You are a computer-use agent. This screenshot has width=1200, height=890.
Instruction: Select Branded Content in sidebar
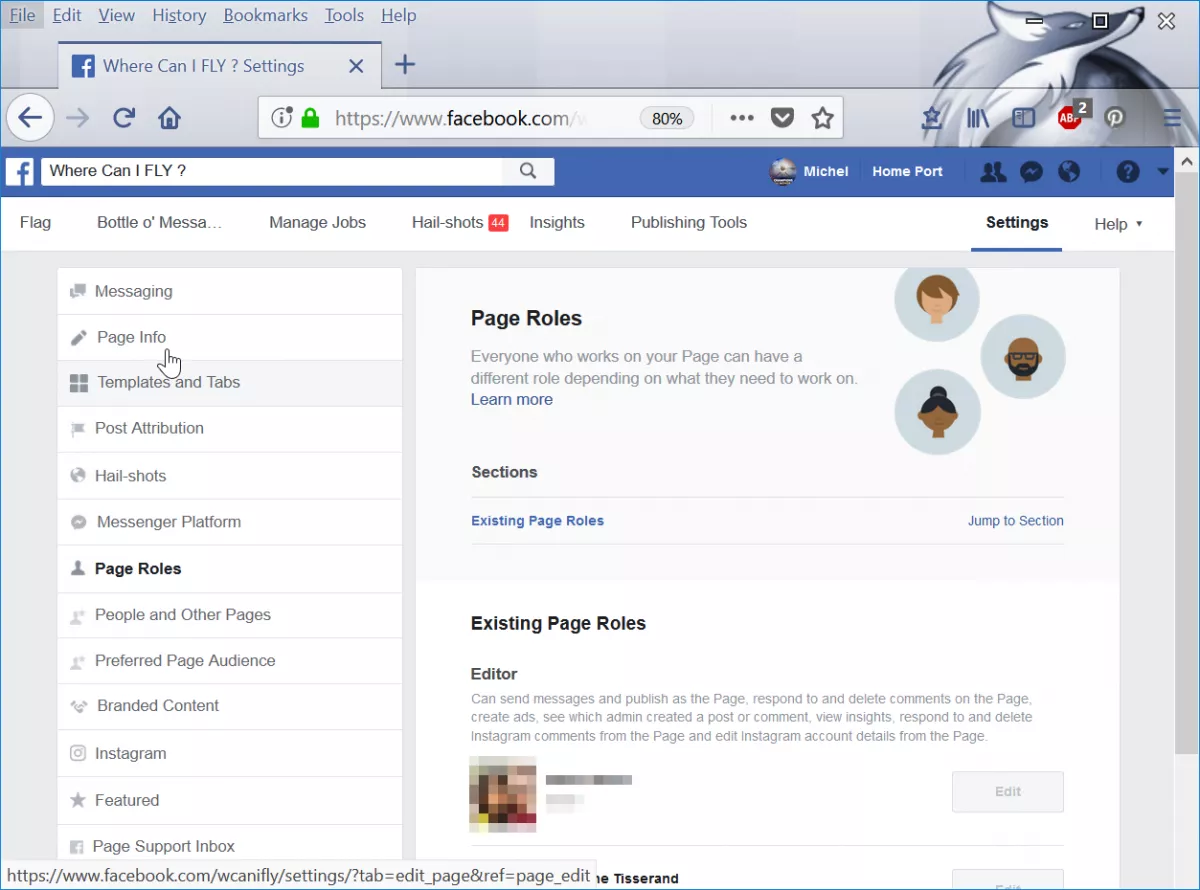point(230,706)
